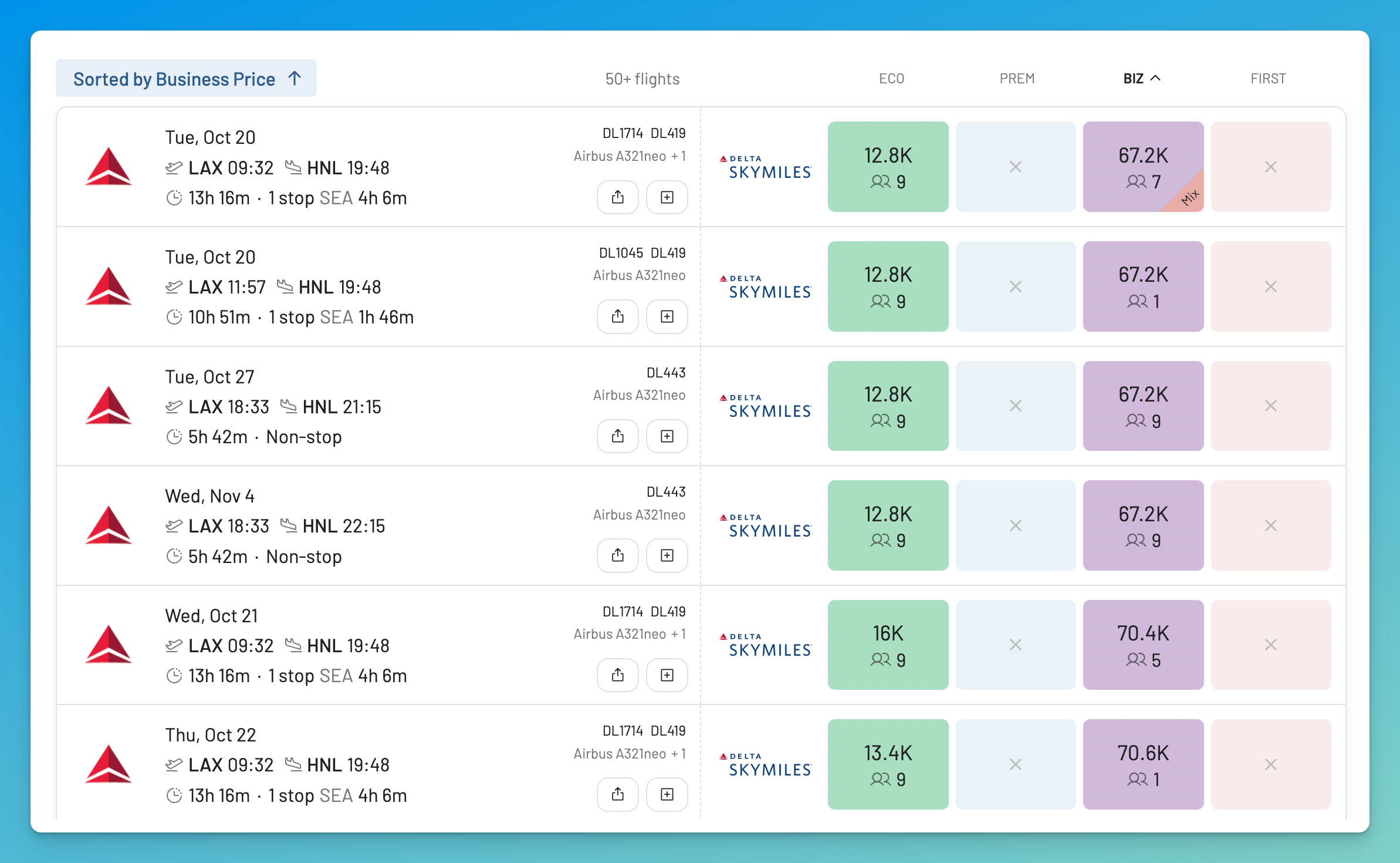Click unavailable First cell for Oct 27 flight

pos(1271,406)
